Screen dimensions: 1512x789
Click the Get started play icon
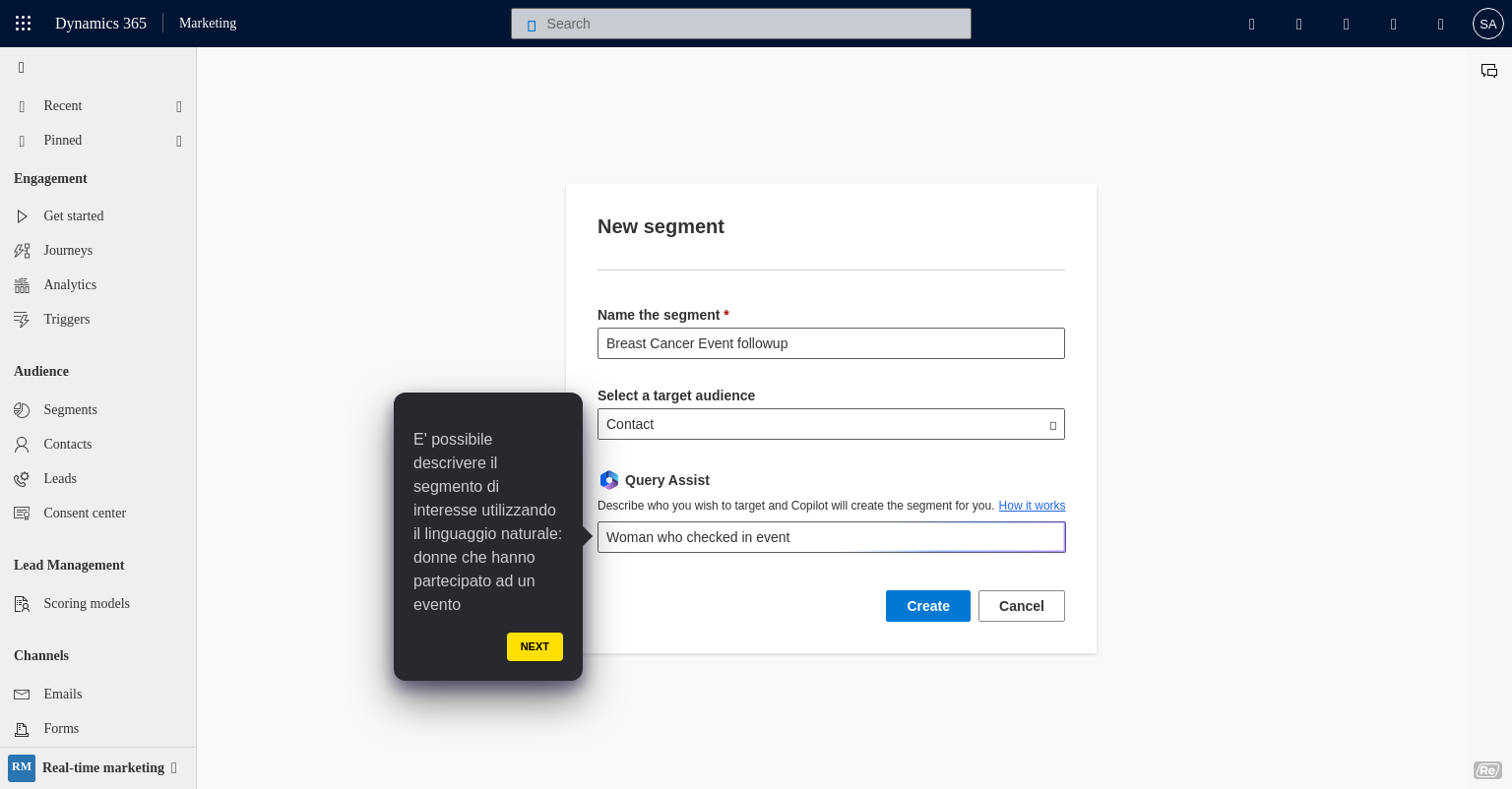[22, 216]
